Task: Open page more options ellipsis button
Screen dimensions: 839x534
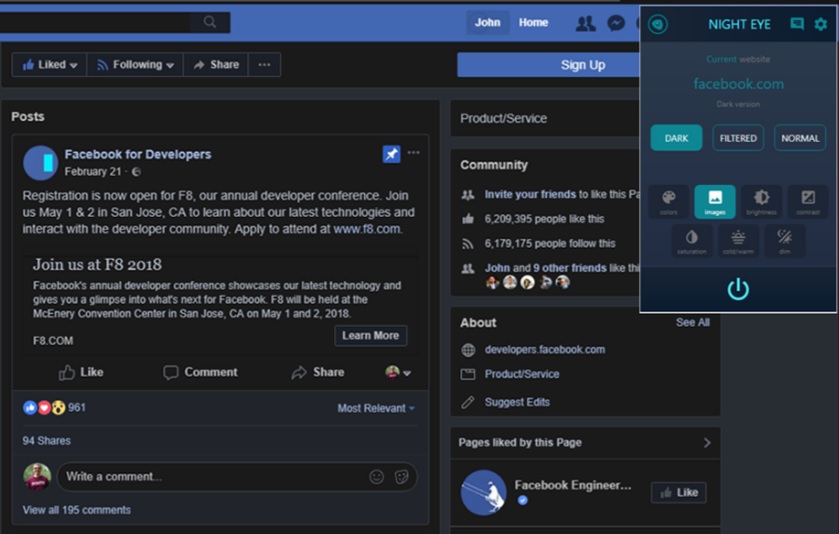Action: click(264, 65)
